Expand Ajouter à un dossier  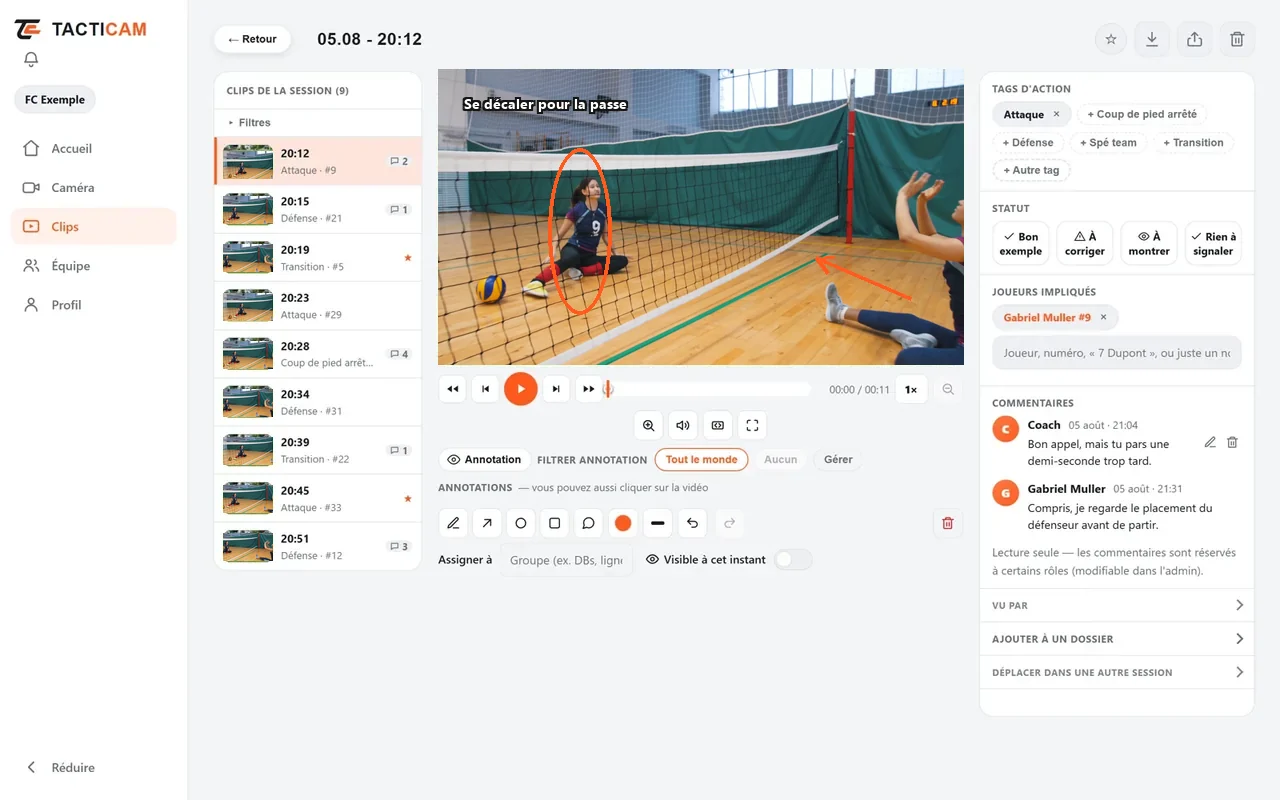coord(1117,639)
